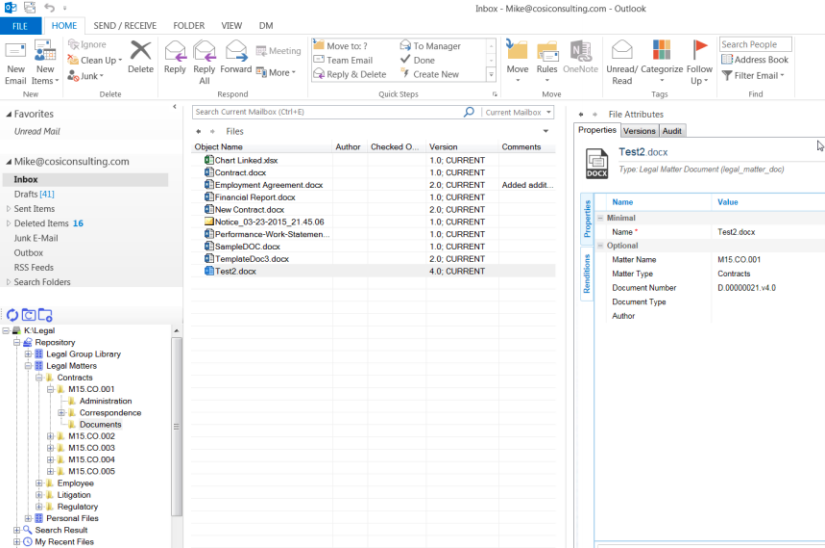
Task: Switch to the SEND / RECEIVE tab
Action: click(x=125, y=26)
